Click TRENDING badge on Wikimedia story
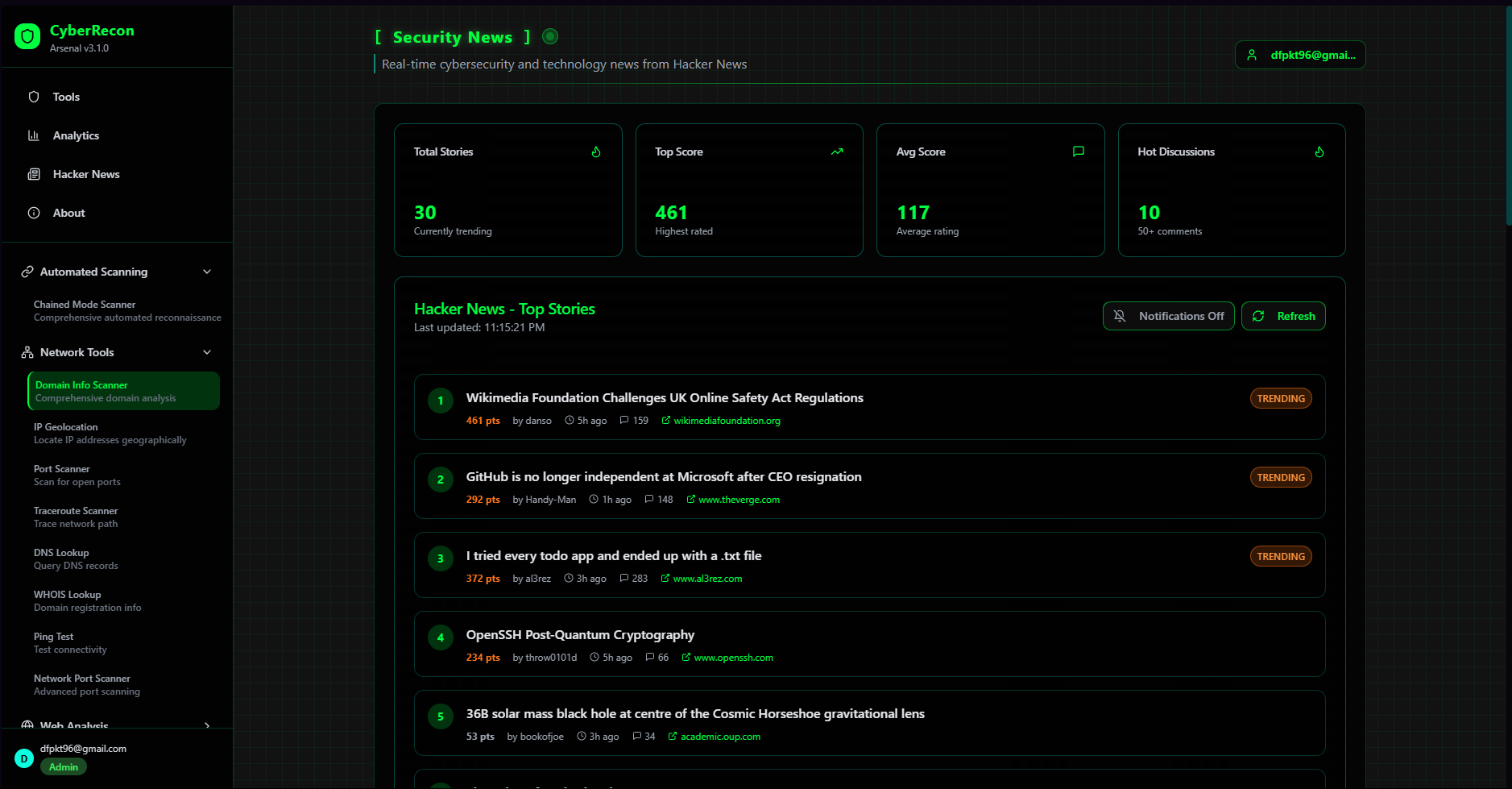This screenshot has width=1512, height=789. click(x=1281, y=398)
